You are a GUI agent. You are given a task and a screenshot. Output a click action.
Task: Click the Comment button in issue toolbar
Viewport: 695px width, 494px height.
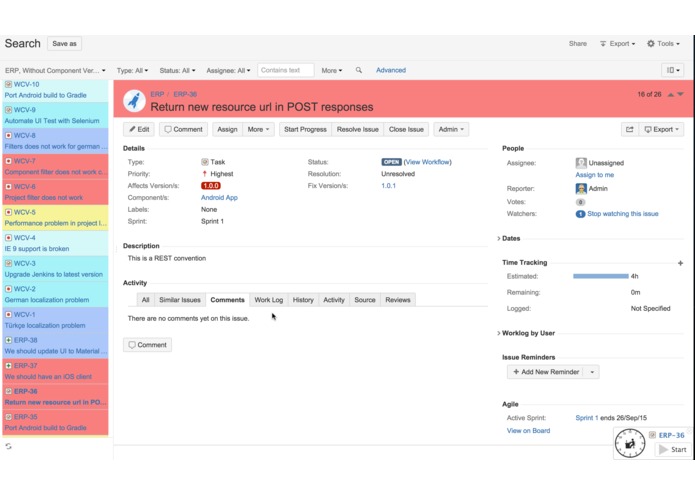click(184, 129)
